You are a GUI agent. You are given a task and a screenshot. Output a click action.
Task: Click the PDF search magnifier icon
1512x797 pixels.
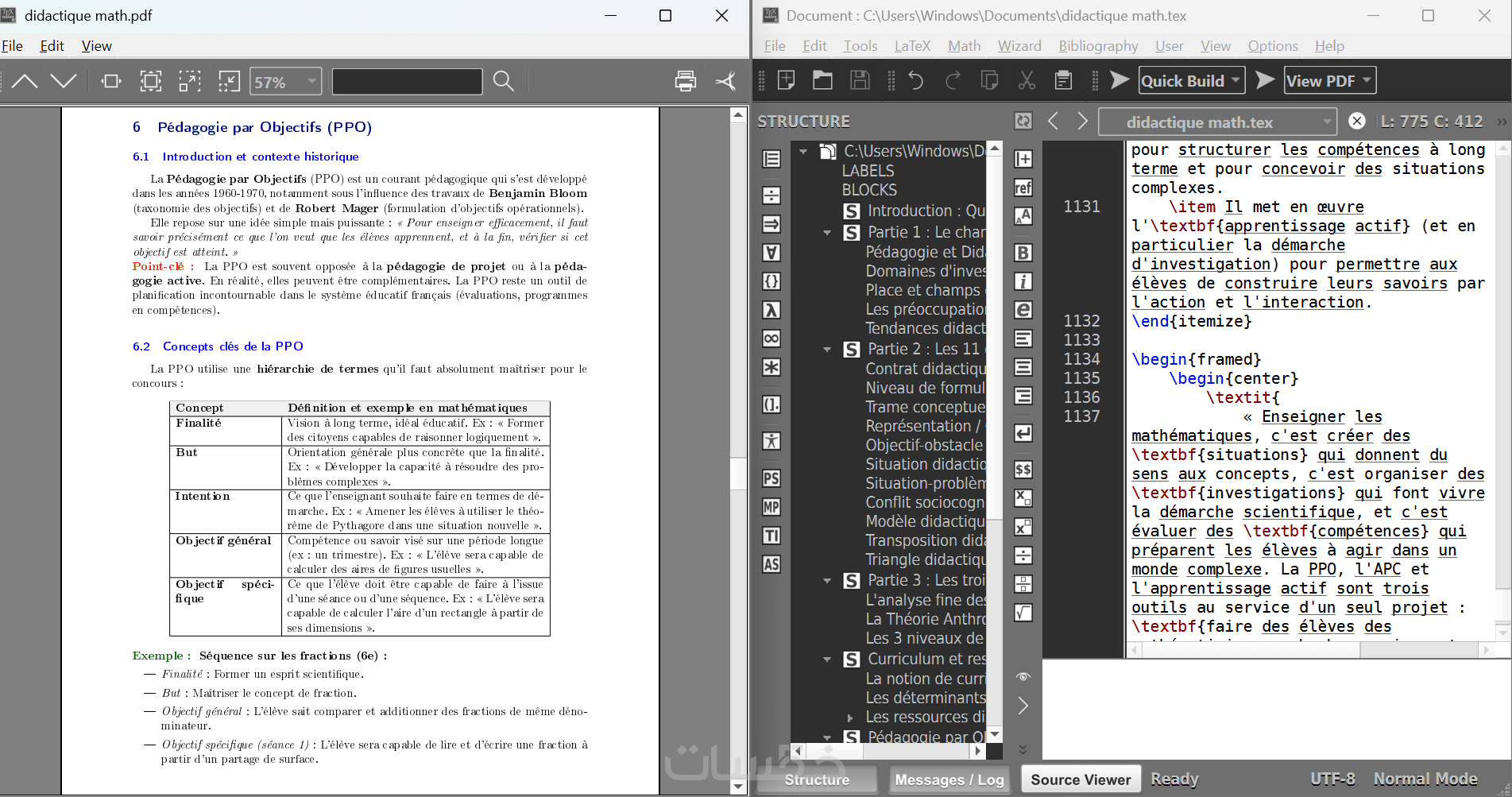(x=504, y=81)
